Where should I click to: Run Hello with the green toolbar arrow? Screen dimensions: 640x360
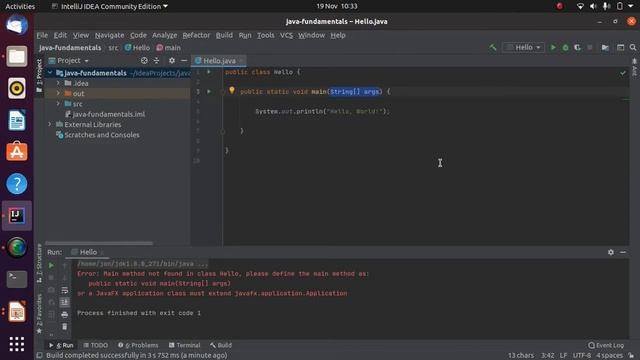pyautogui.click(x=553, y=48)
